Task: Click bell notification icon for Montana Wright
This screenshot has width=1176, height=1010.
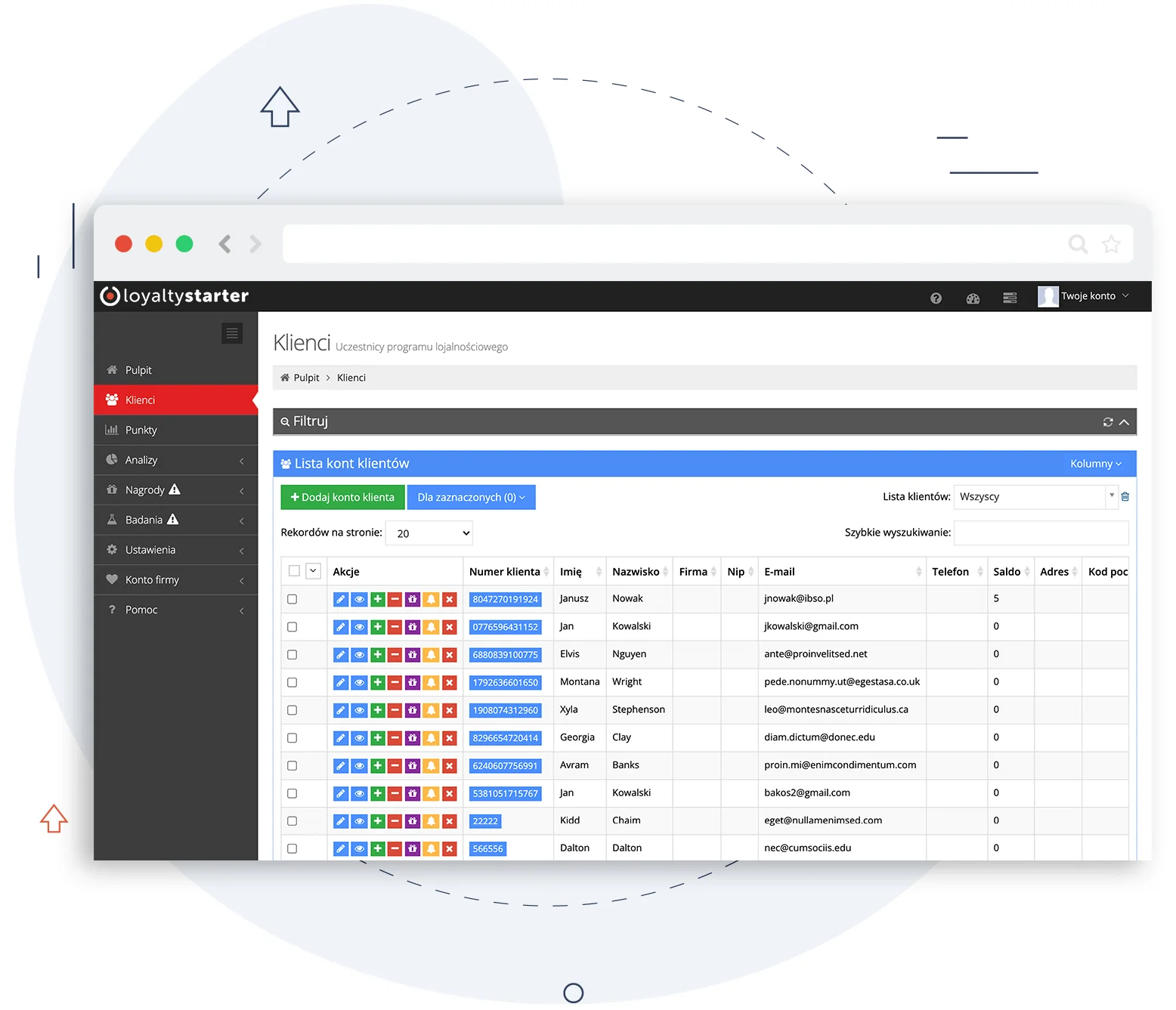Action: pos(431,683)
